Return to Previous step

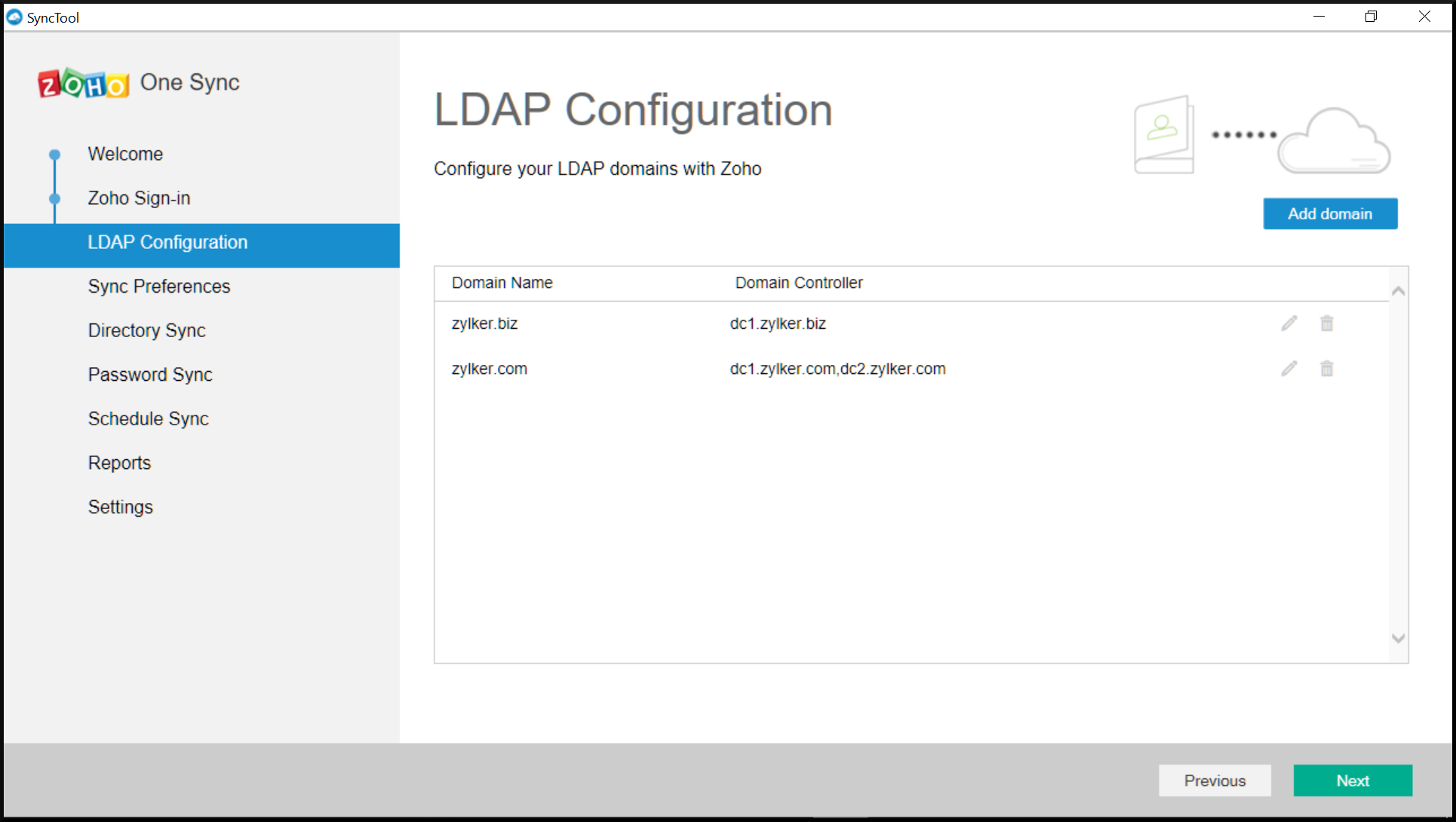tap(1214, 781)
